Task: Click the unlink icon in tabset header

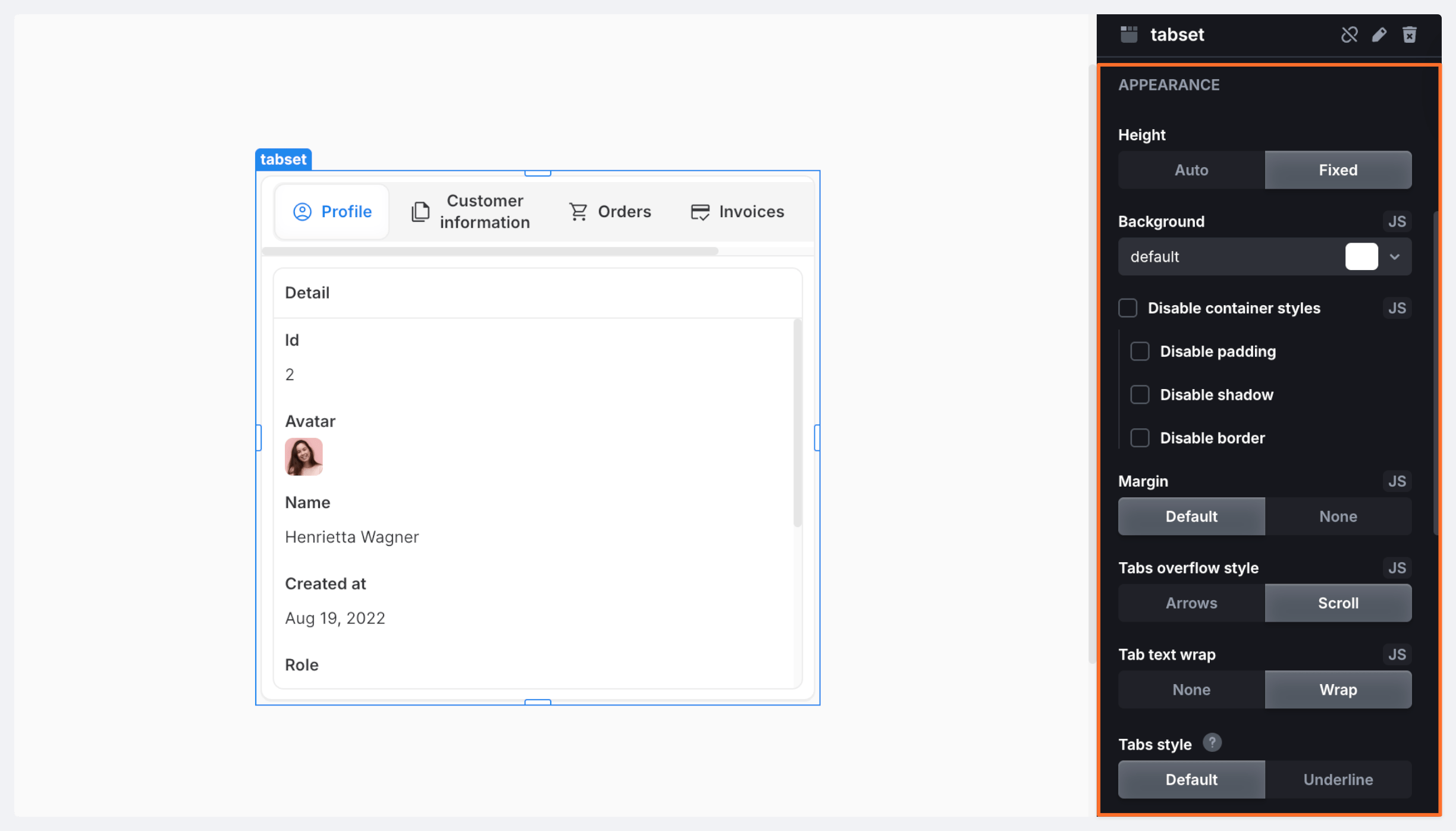Action: pyautogui.click(x=1349, y=35)
